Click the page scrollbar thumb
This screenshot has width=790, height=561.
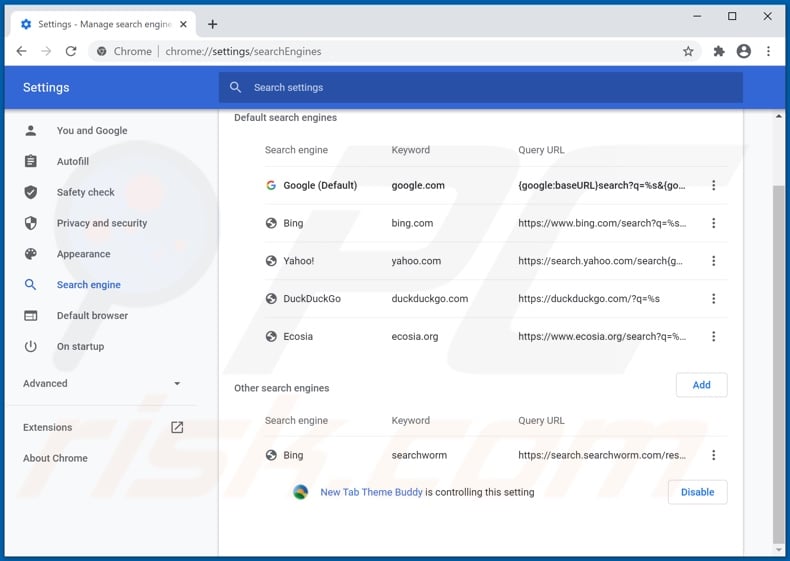(778, 364)
